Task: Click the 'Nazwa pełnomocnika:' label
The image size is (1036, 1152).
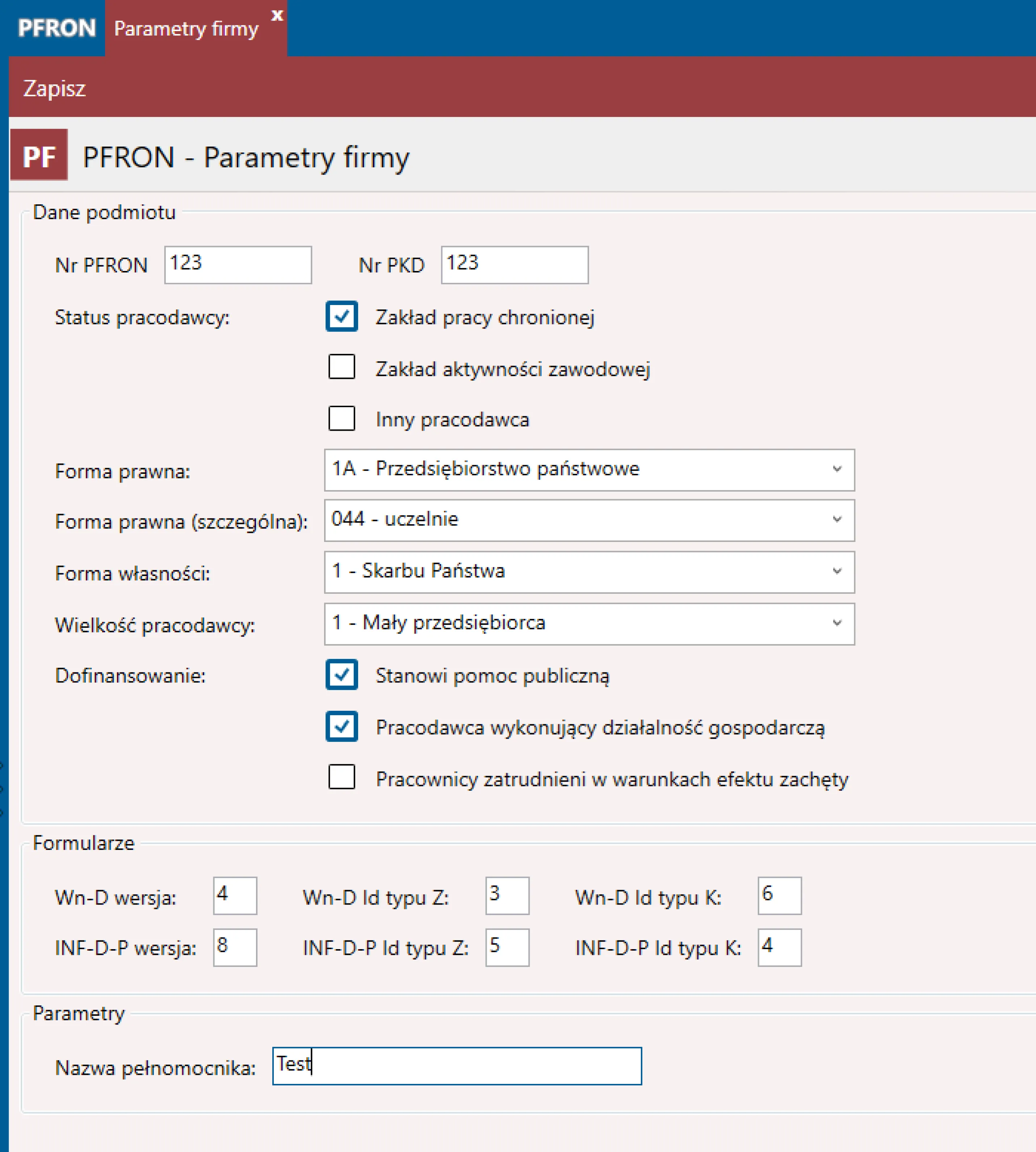Action: (155, 1068)
